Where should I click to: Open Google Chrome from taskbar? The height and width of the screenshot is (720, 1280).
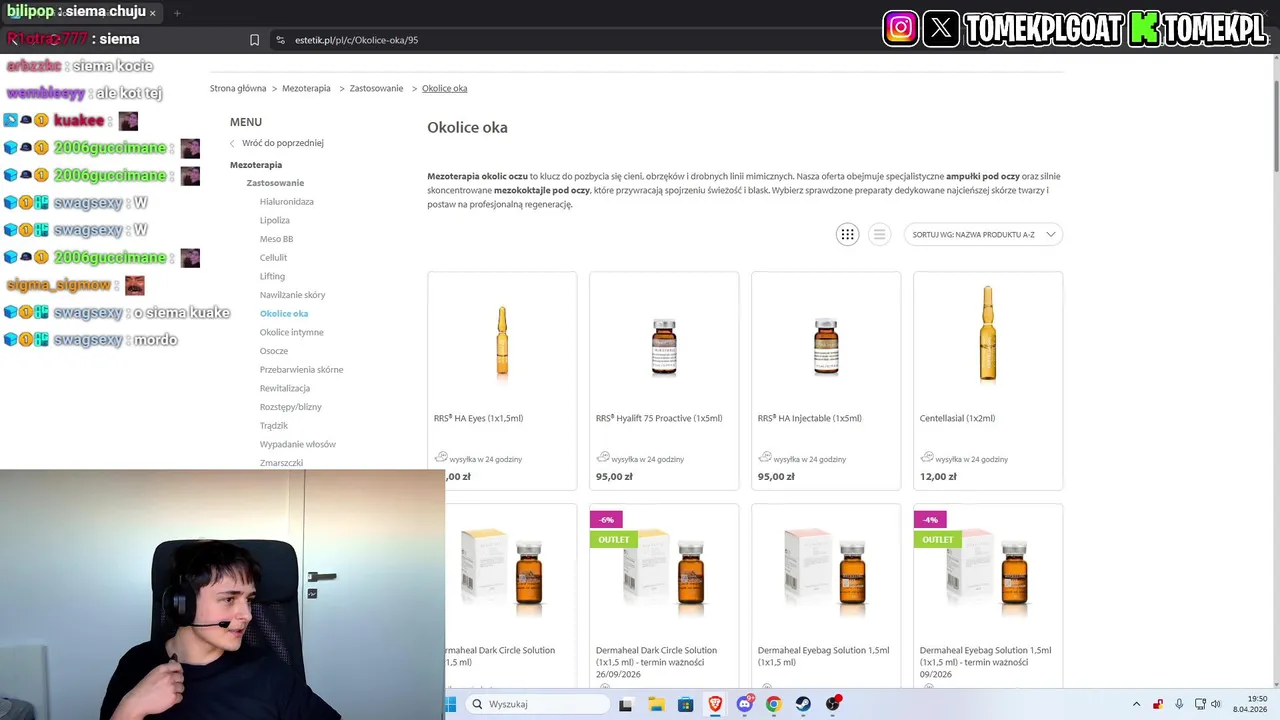[774, 704]
